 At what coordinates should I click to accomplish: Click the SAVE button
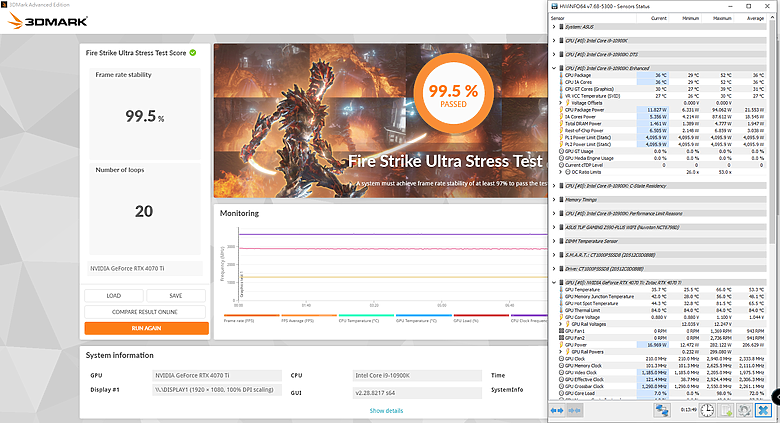tap(176, 296)
